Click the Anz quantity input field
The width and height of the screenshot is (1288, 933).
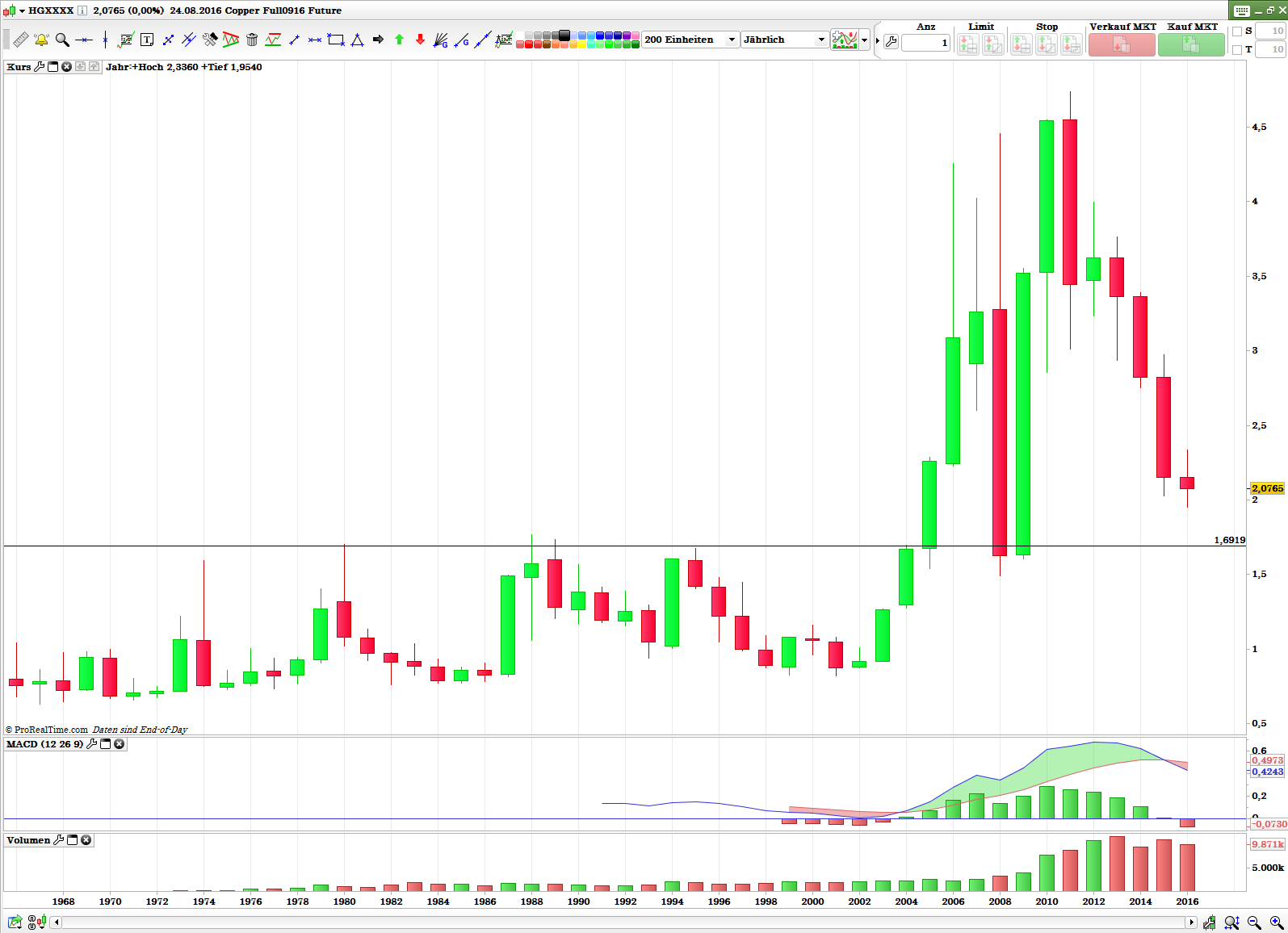point(925,43)
